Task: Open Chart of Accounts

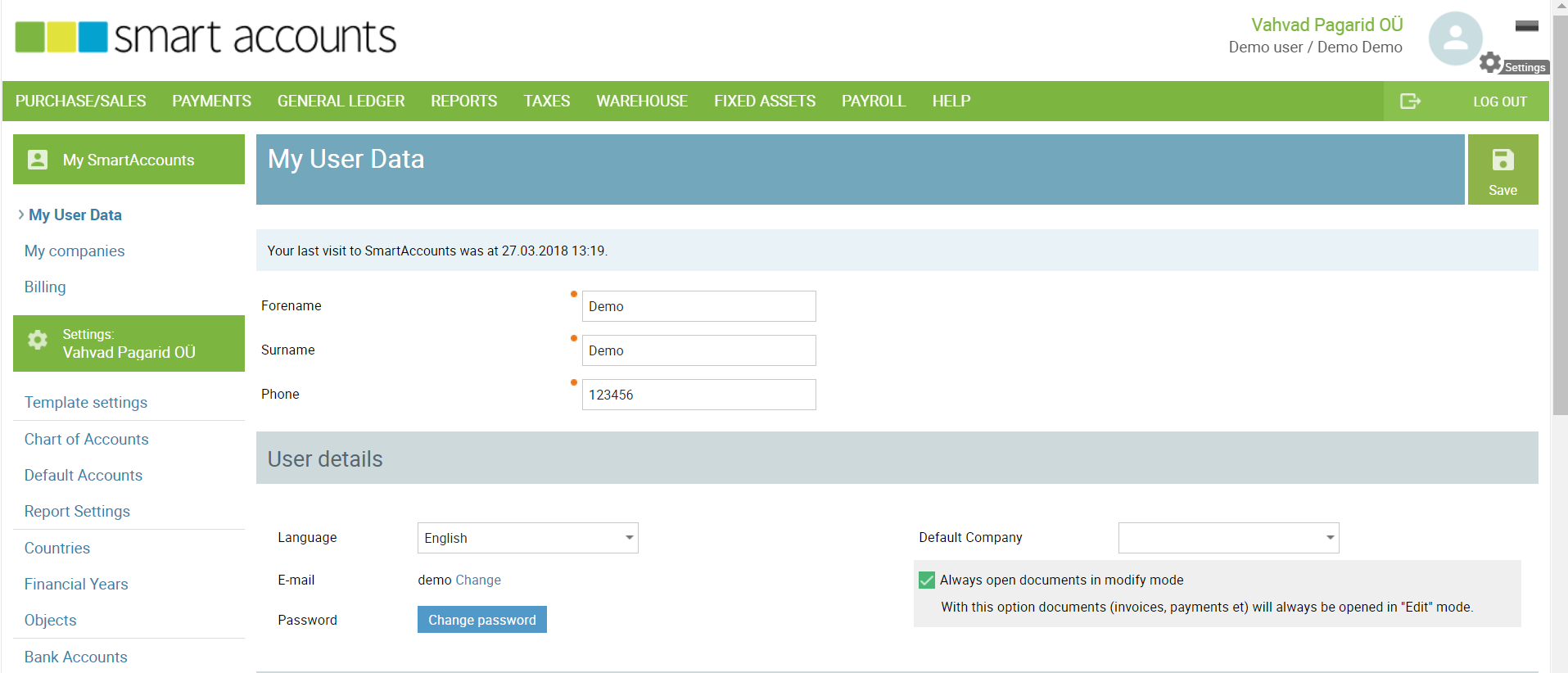Action: coord(87,439)
